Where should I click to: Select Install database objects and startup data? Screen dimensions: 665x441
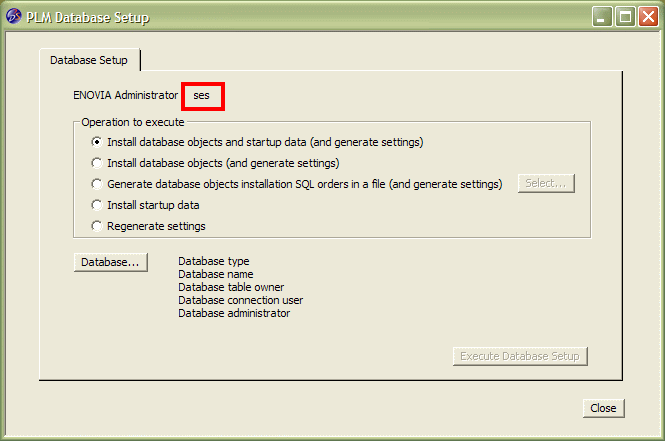pos(97,142)
